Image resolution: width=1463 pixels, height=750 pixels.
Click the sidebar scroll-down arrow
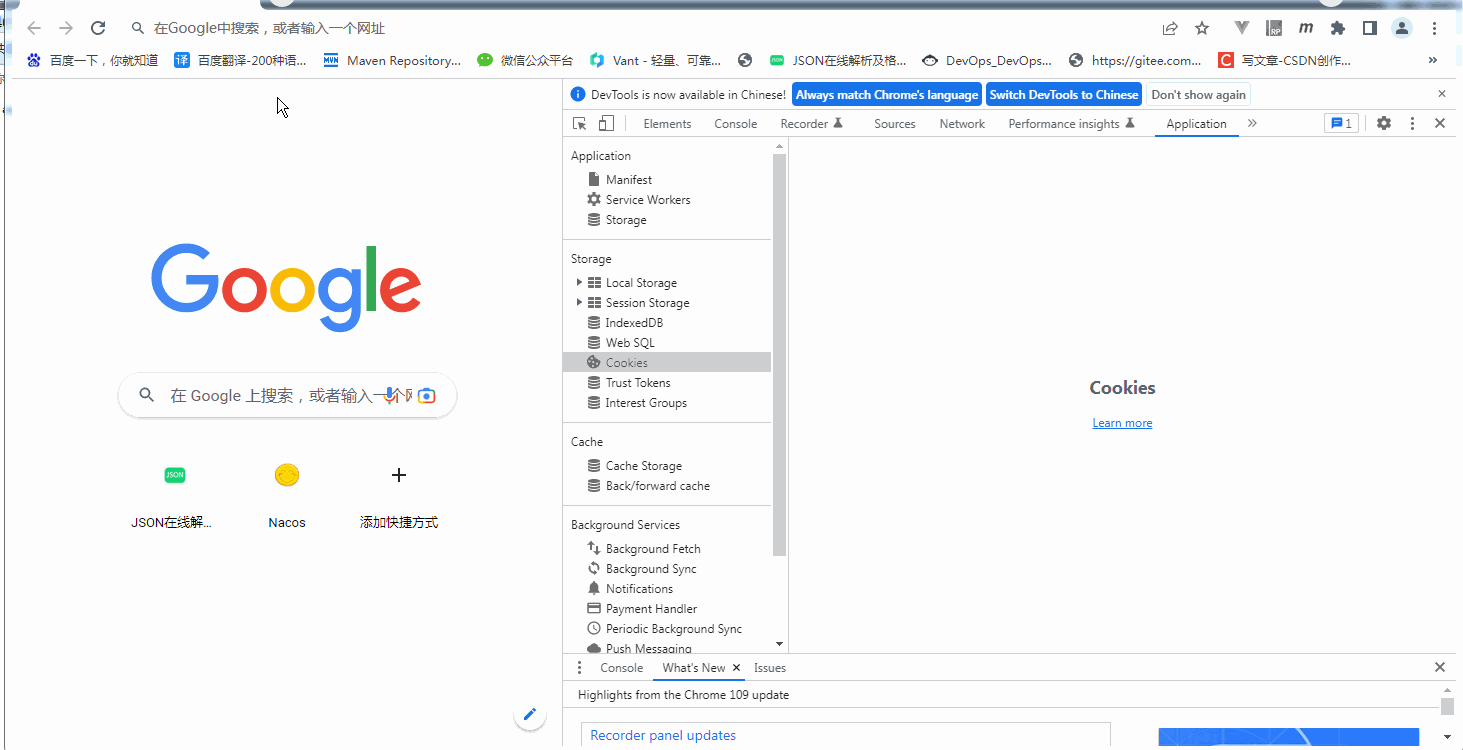780,645
